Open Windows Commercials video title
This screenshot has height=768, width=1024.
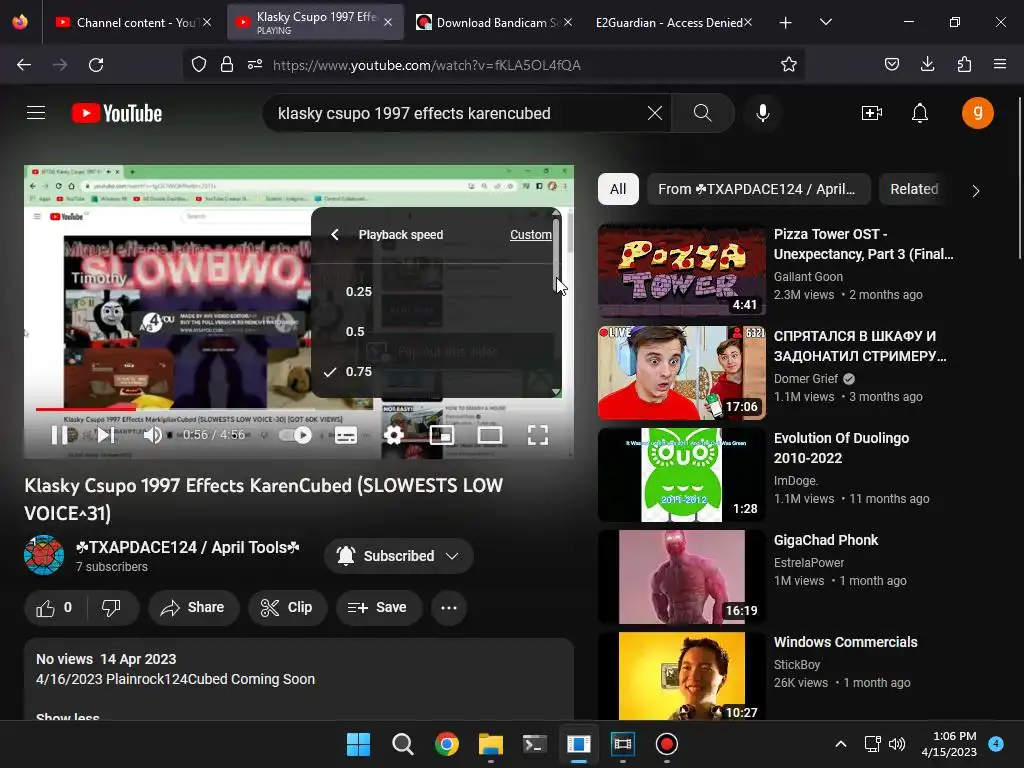point(846,642)
